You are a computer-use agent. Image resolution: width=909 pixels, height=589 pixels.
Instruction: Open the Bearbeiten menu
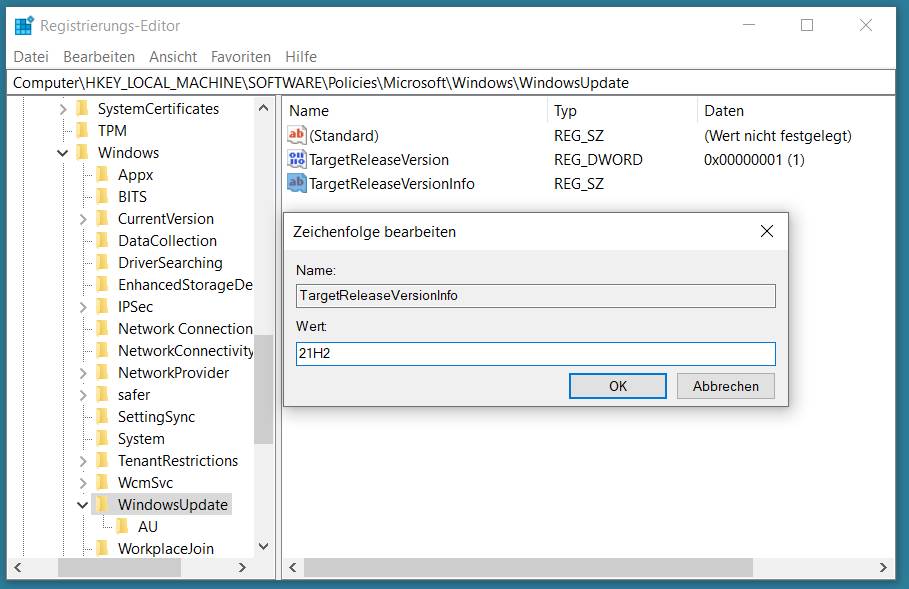coord(99,57)
